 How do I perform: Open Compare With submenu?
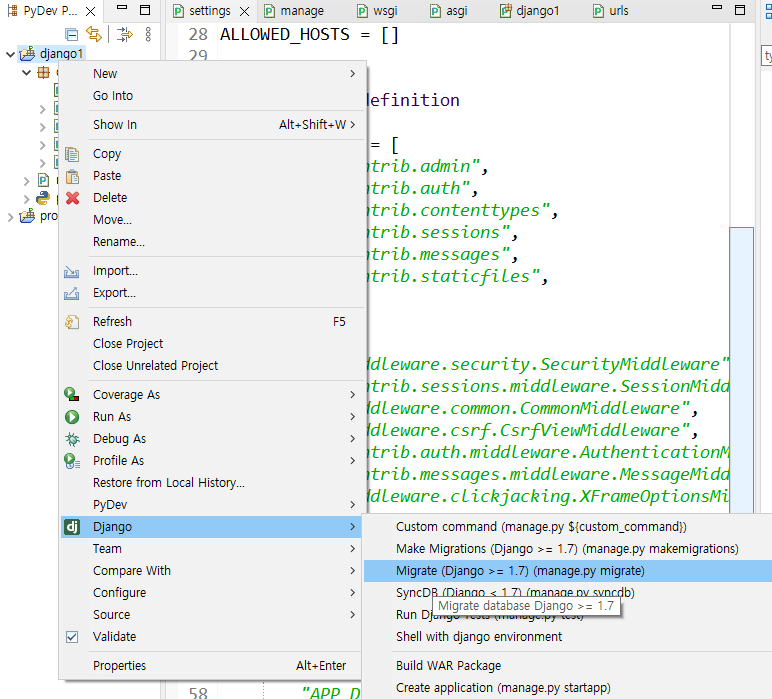pyautogui.click(x=213, y=571)
